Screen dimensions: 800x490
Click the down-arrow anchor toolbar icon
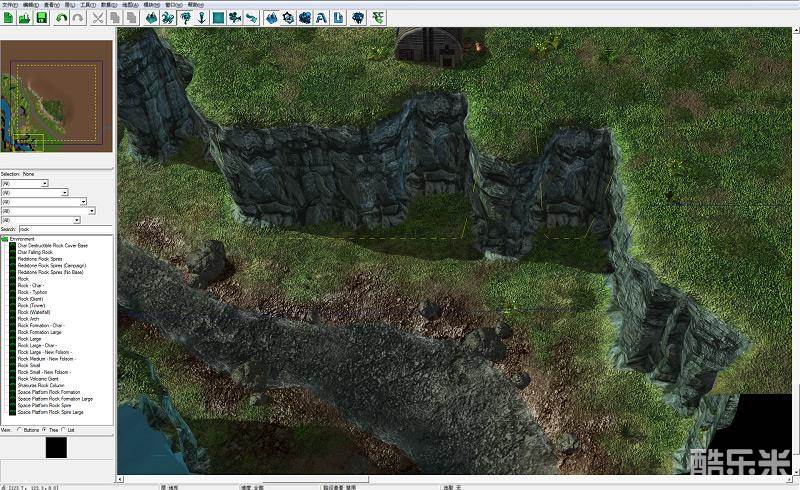[200, 18]
